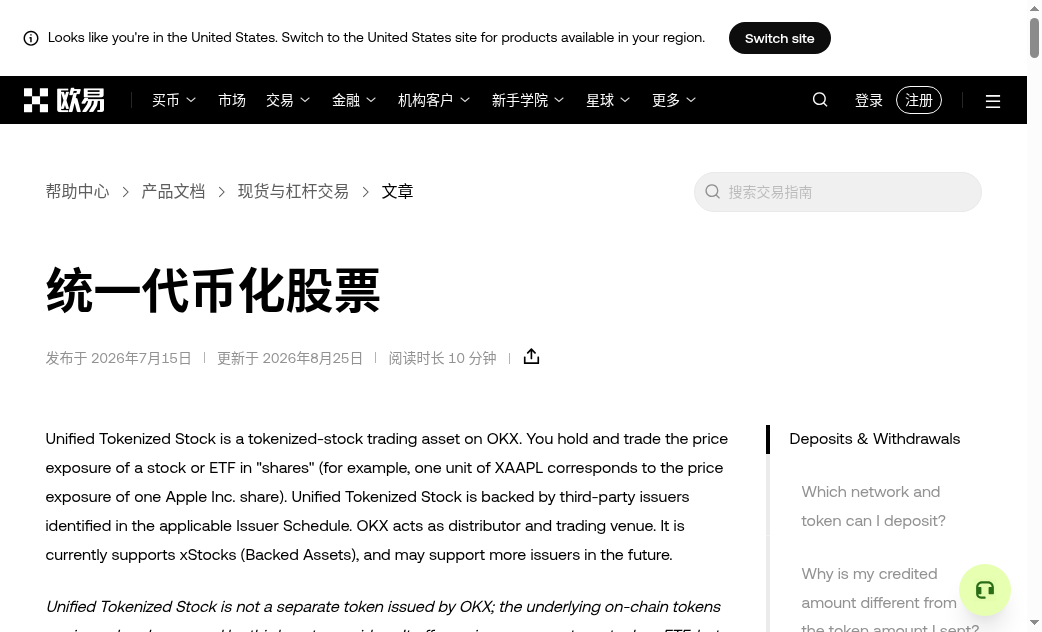Open the green customer support chat icon
This screenshot has width=1042, height=632.
985,589
